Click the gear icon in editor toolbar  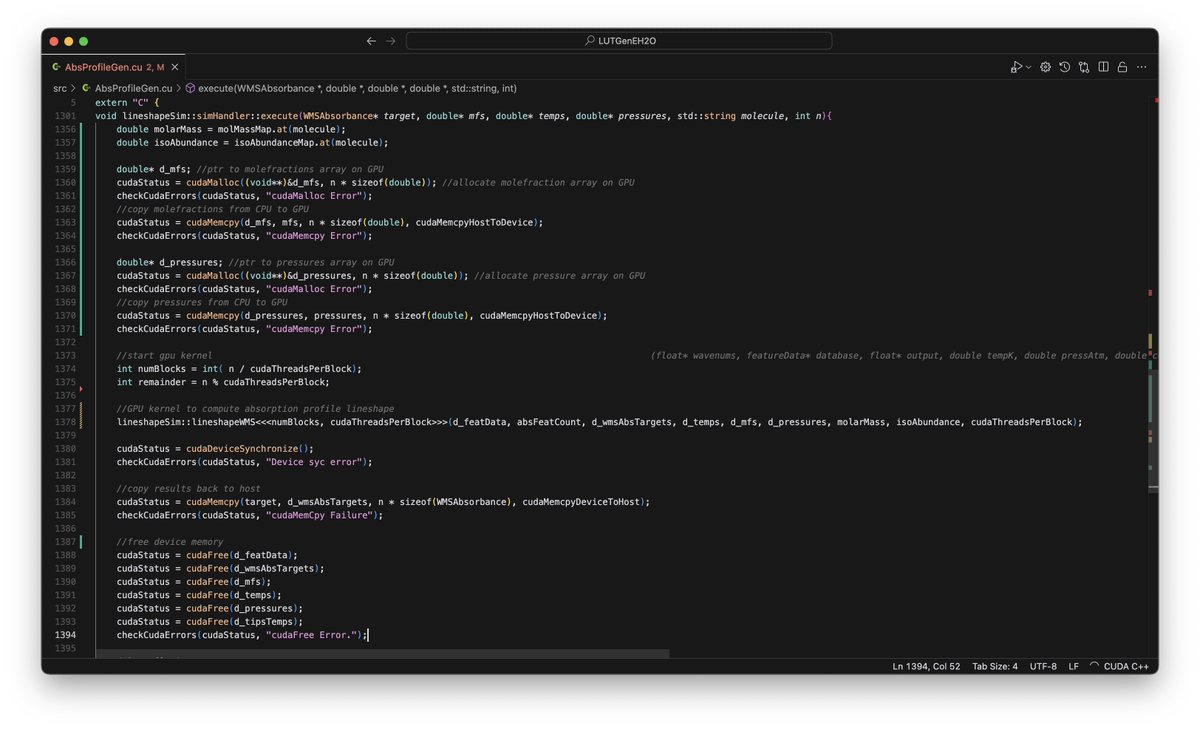[x=1045, y=67]
